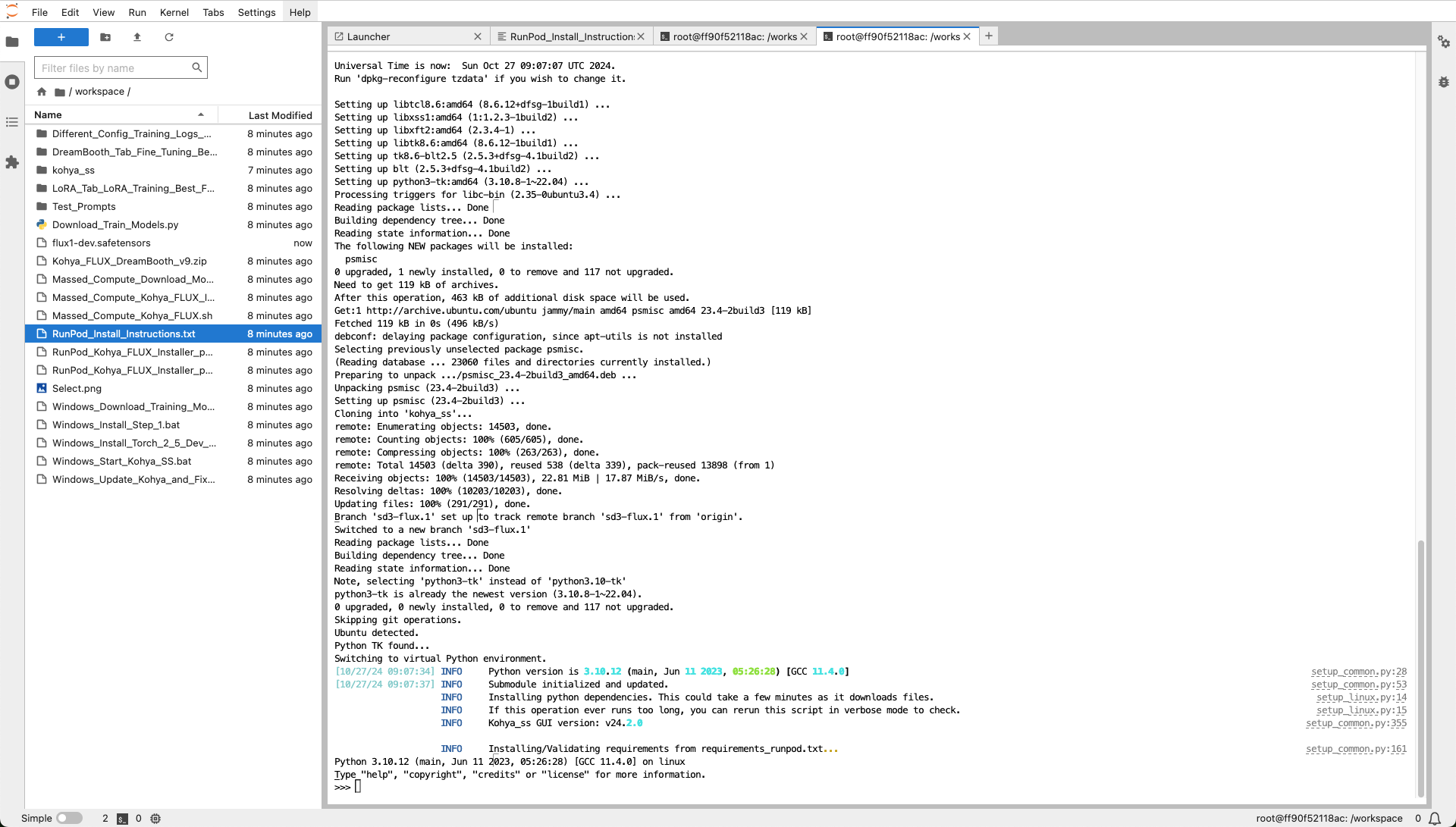Open the Debugger bug icon
This screenshot has height=827, width=1456.
[1444, 82]
